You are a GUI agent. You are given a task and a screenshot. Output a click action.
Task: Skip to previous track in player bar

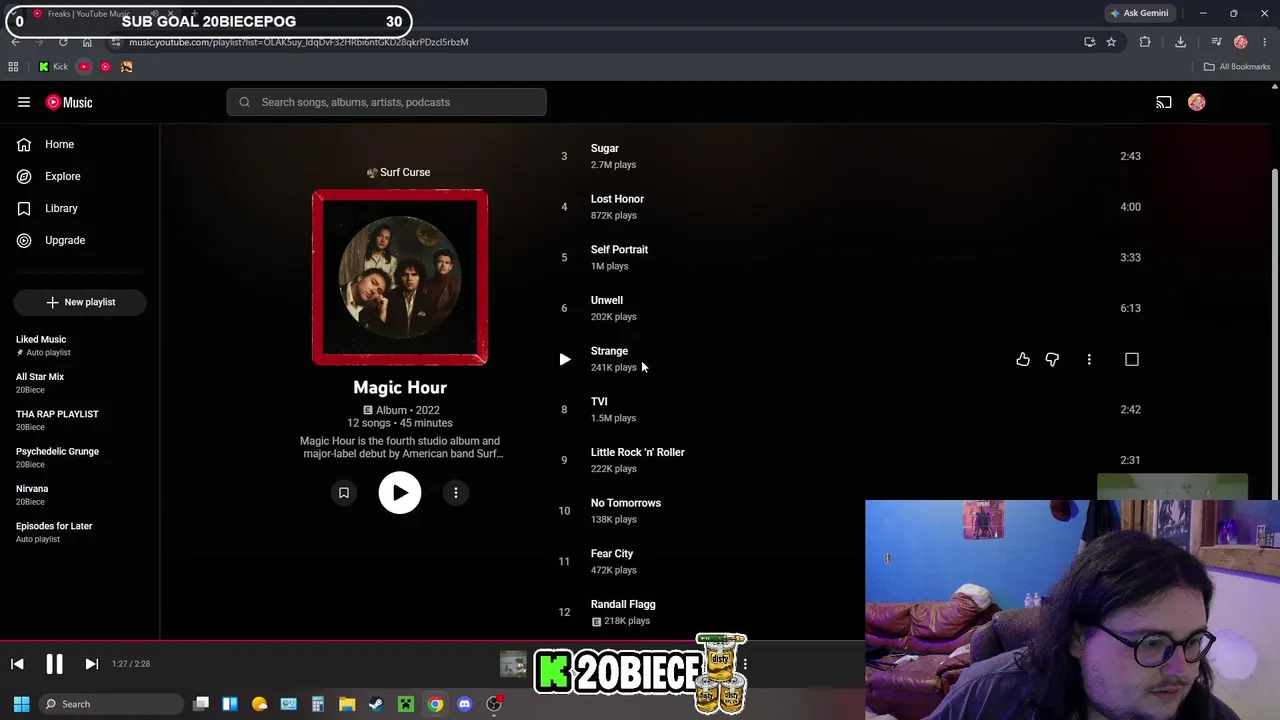17,664
